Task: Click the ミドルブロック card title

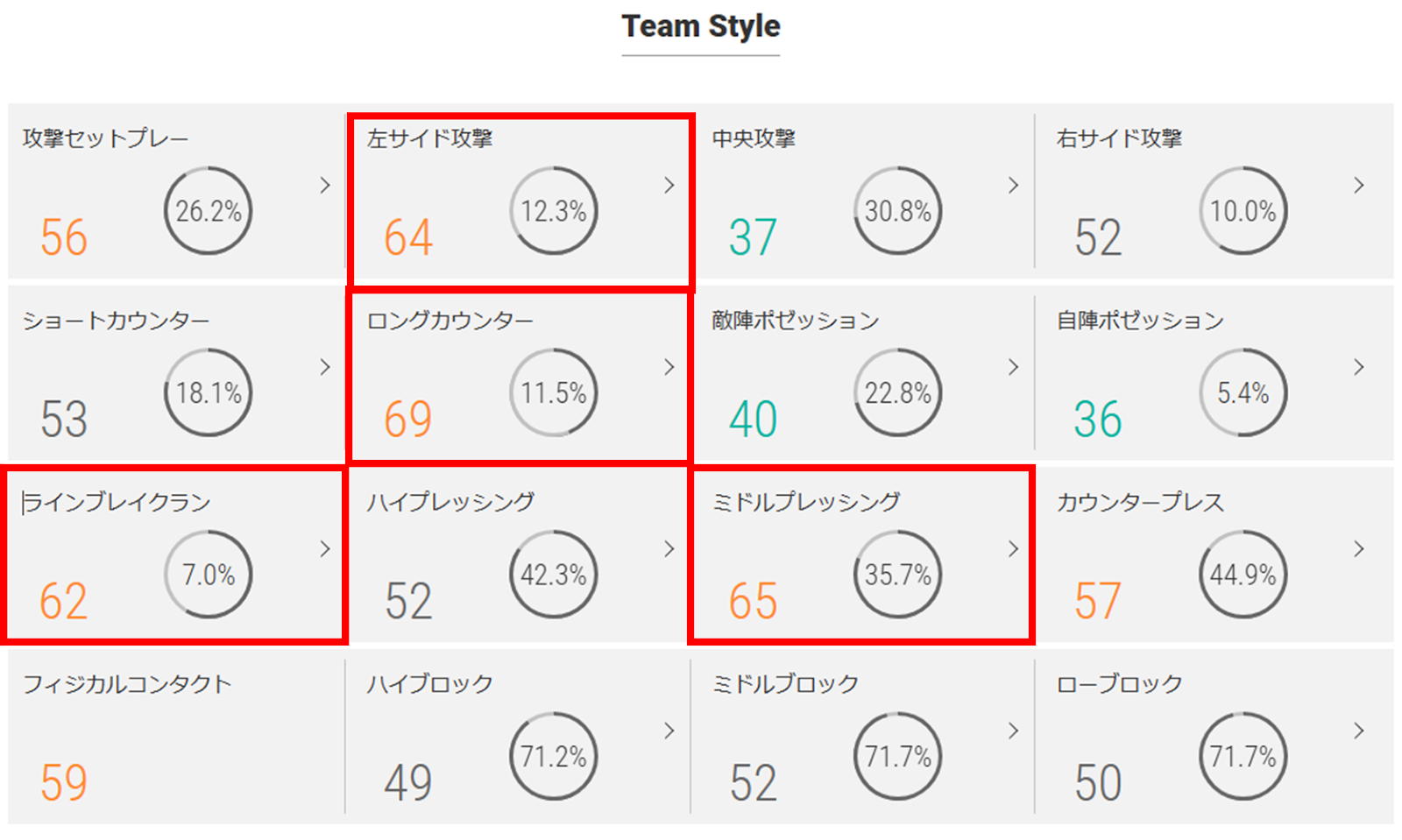Action: (785, 684)
